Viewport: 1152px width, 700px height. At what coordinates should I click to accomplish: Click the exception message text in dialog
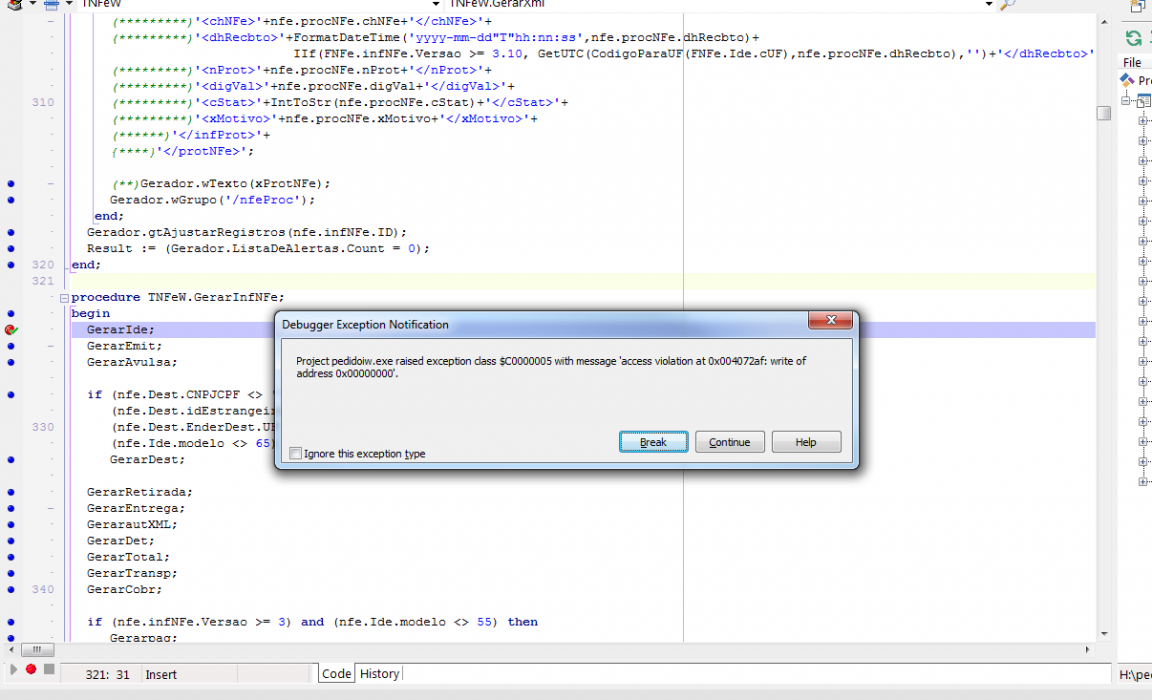pyautogui.click(x=551, y=367)
